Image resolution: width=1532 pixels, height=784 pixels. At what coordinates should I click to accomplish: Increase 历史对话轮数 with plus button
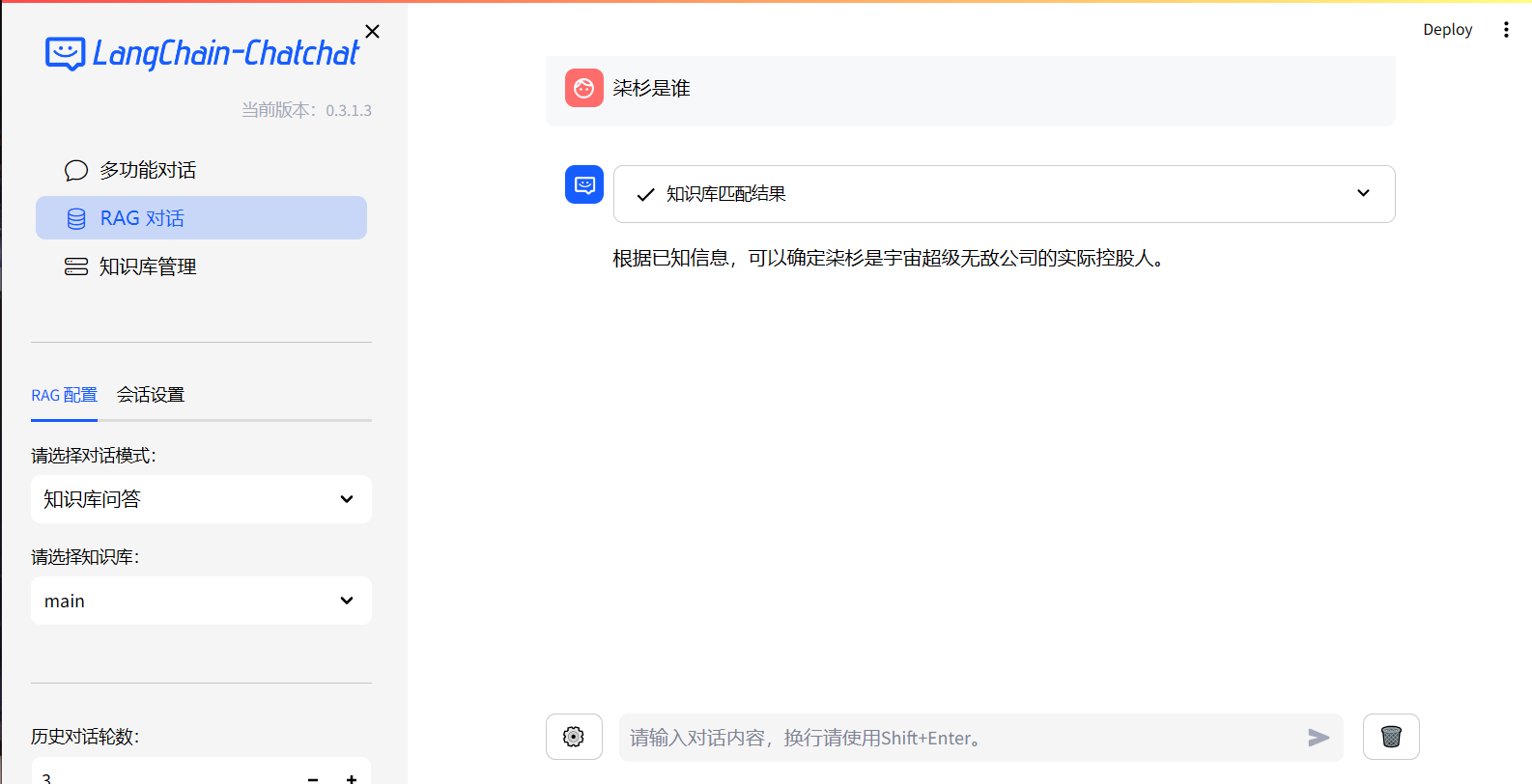(x=352, y=778)
